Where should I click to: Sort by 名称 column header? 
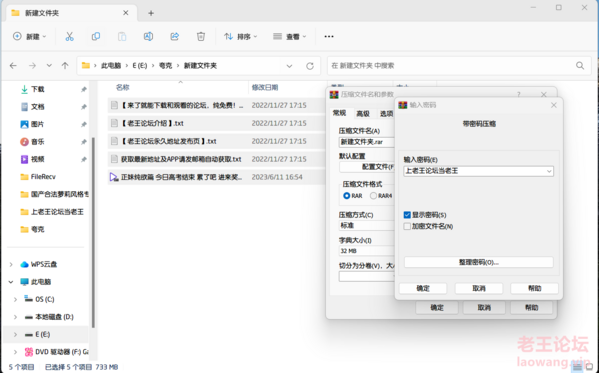[123, 88]
